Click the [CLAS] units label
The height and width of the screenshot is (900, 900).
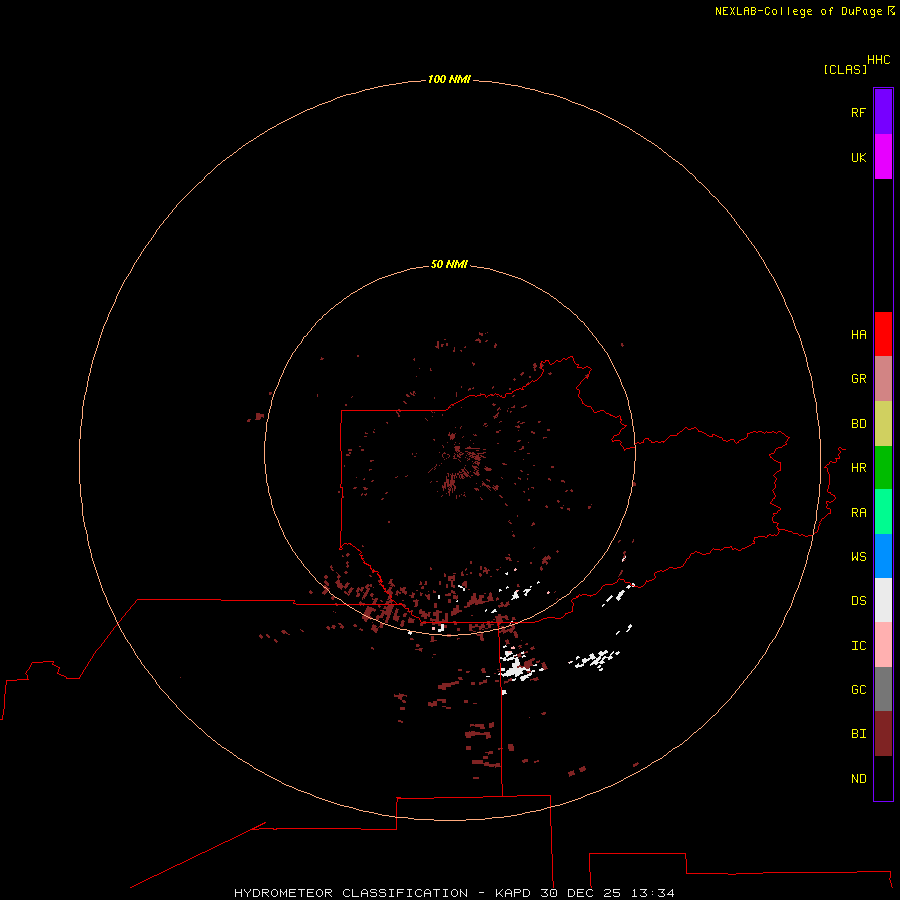pos(845,69)
